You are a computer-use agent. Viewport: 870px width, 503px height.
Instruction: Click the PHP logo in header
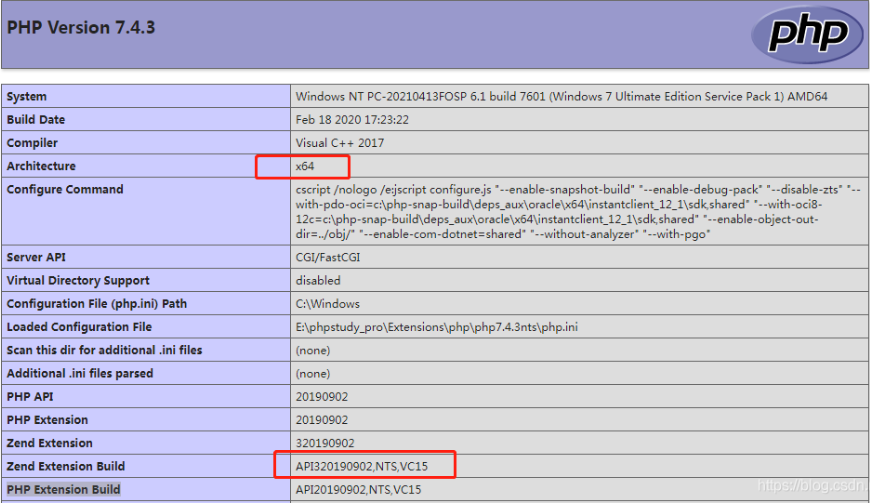pyautogui.click(x=807, y=34)
